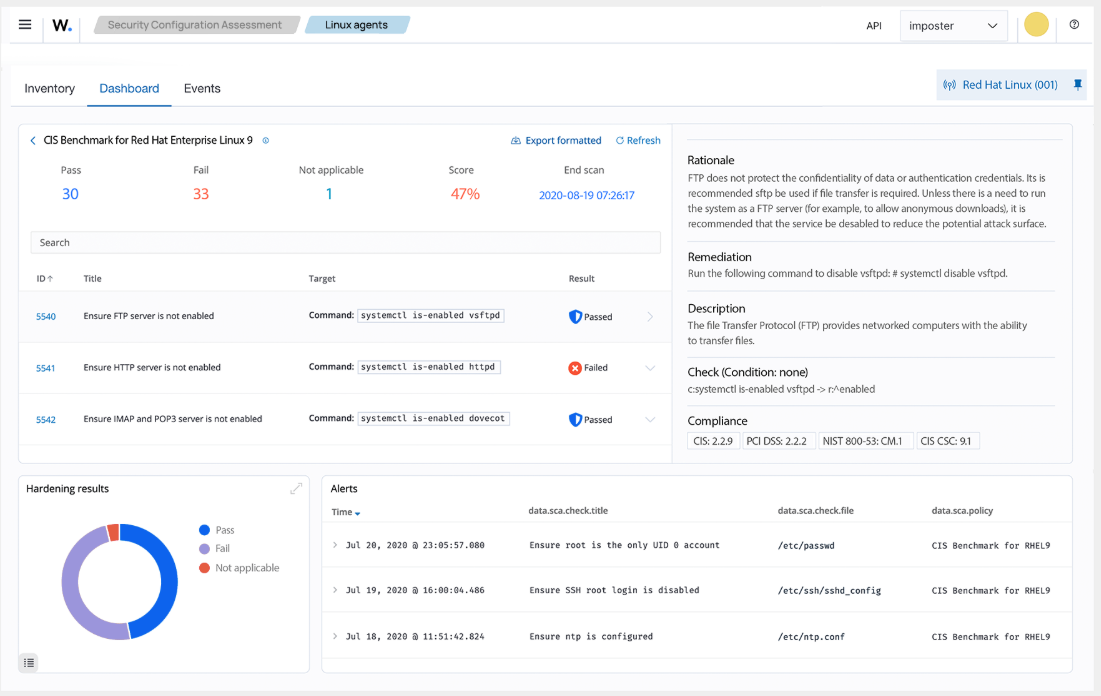1101x696 pixels.
Task: Open the yellow user avatar
Action: pos(1036,25)
